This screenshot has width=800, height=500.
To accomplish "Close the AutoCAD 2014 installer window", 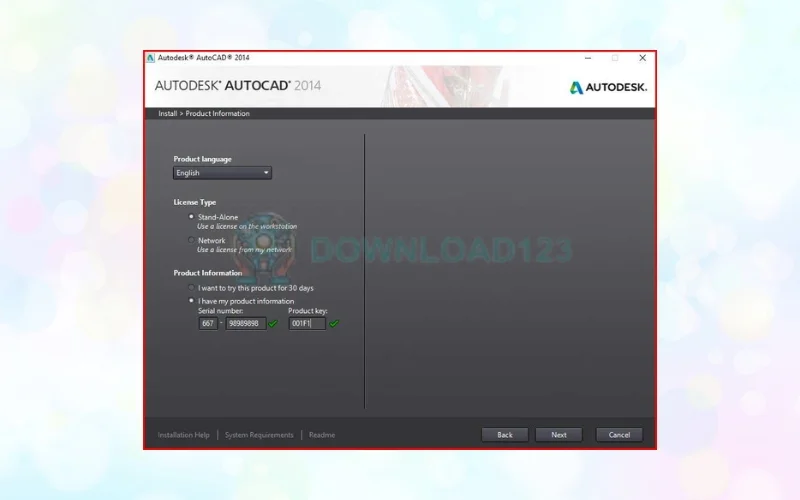I will 643,58.
